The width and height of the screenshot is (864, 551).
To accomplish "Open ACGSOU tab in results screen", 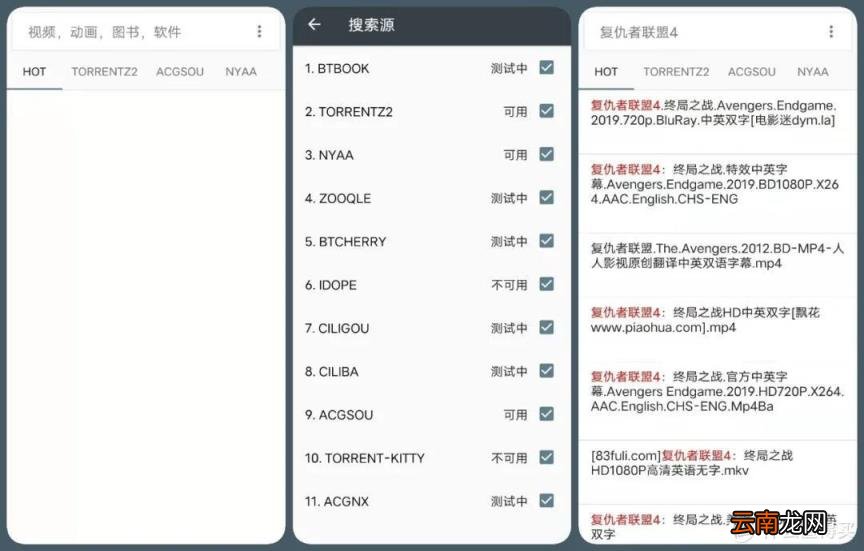I will tap(752, 72).
